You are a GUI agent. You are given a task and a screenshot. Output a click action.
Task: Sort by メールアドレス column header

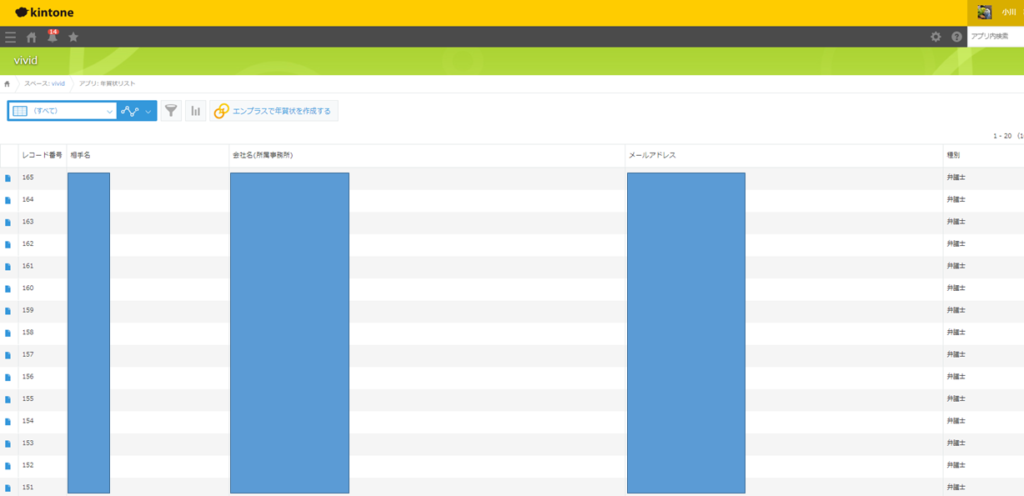(x=652, y=155)
